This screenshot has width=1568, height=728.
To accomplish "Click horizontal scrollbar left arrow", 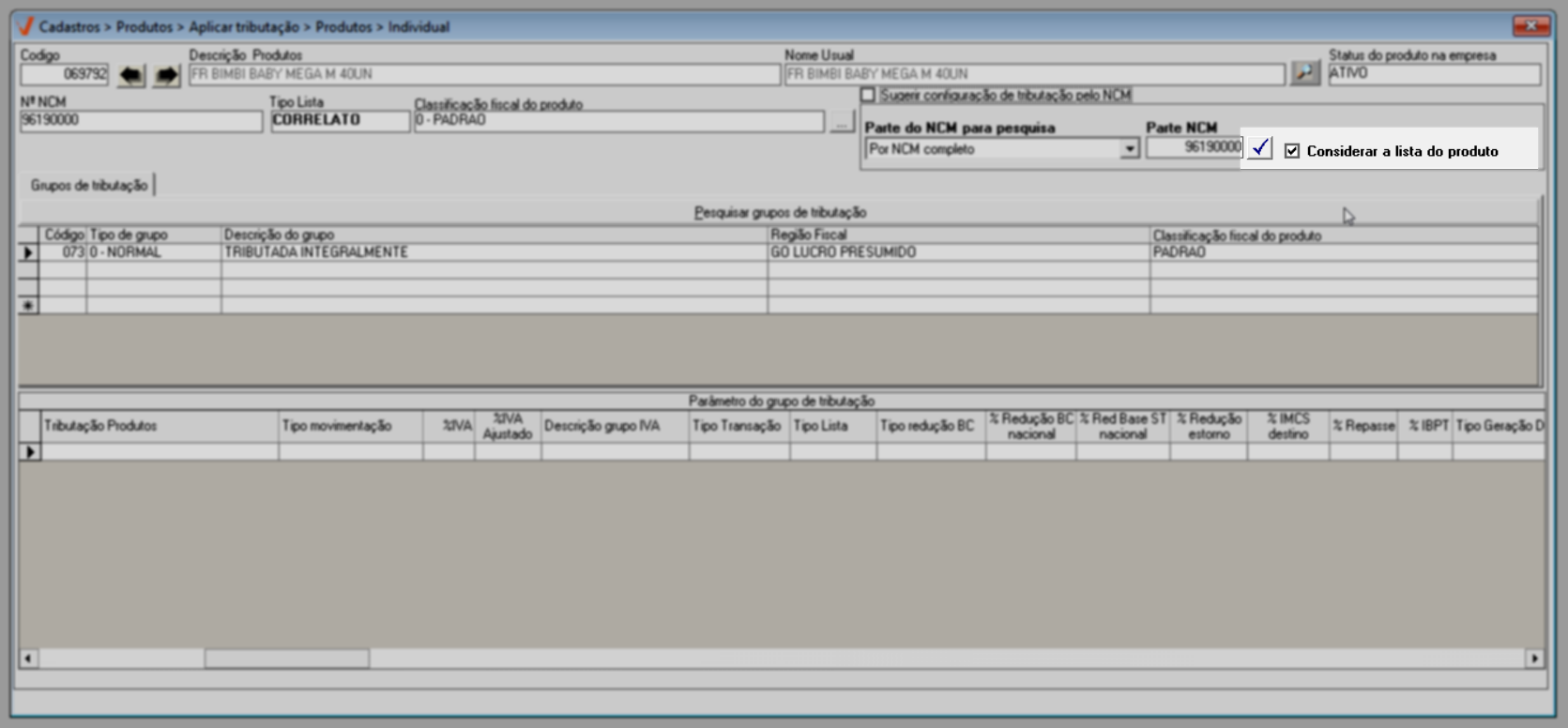I will (28, 659).
